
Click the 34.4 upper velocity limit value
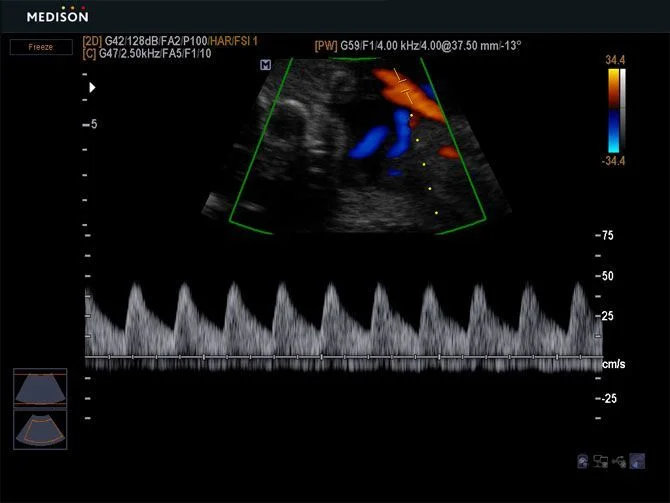615,60
